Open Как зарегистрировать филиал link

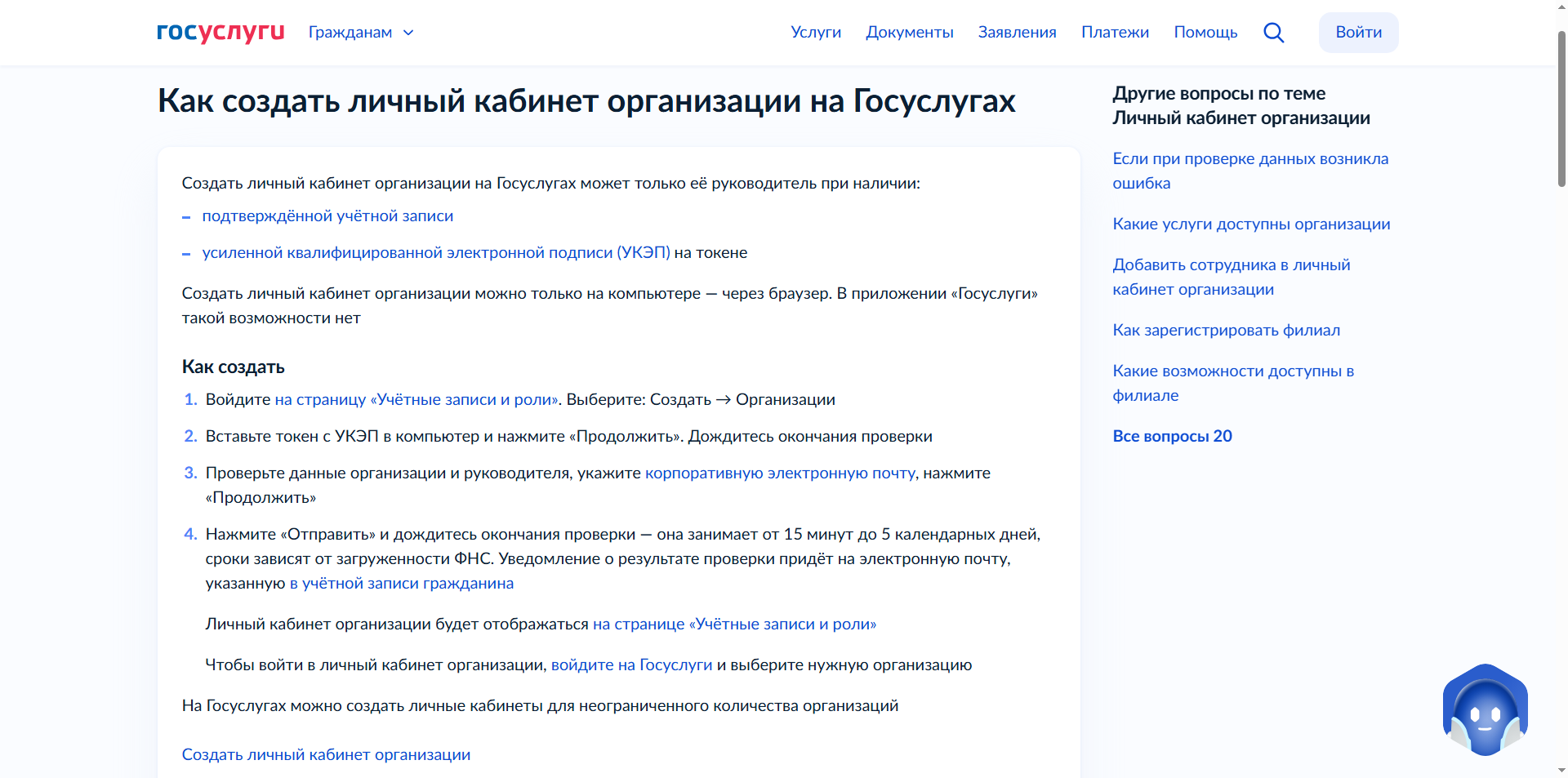coord(1226,330)
